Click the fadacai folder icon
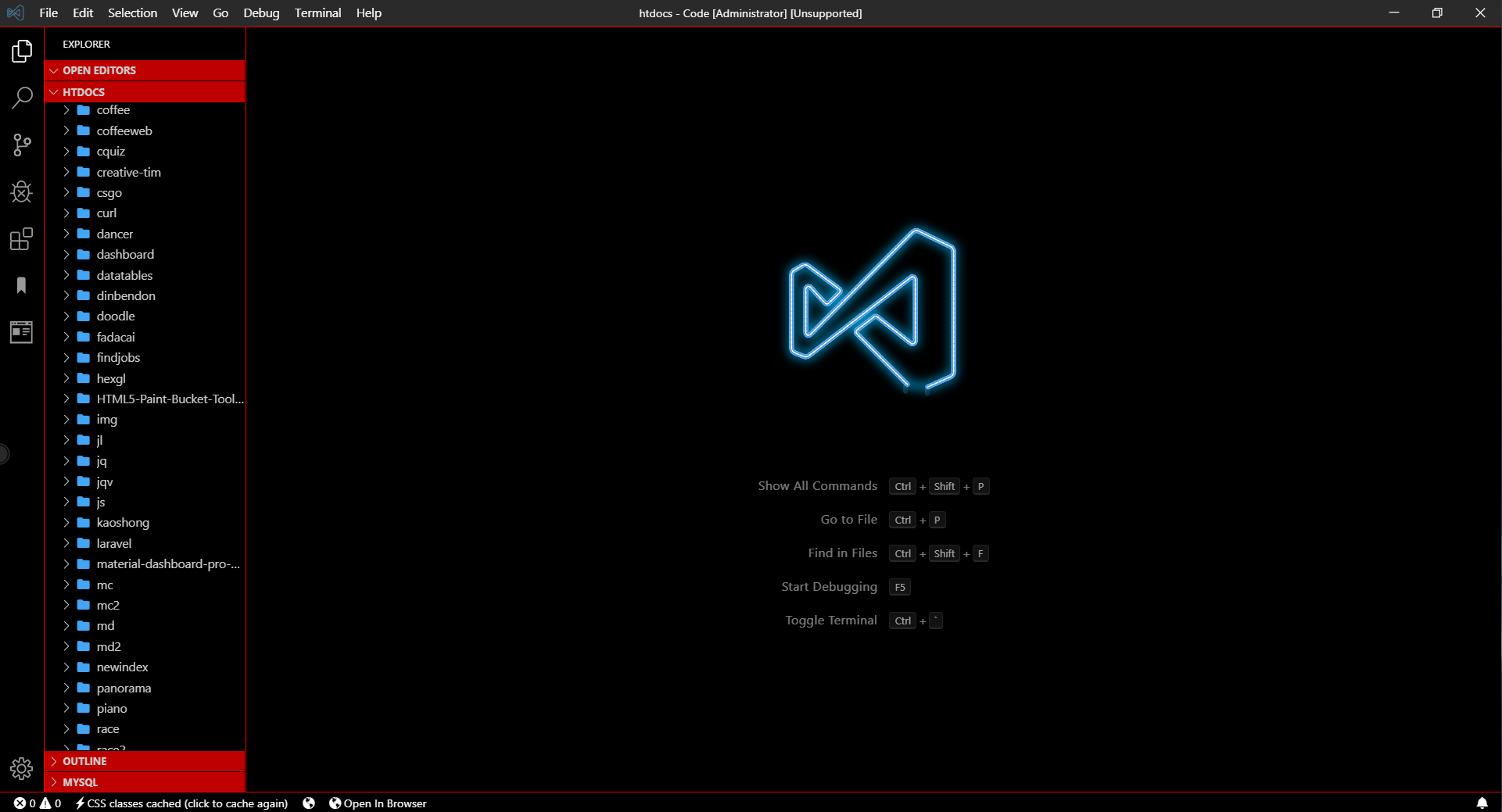1502x812 pixels. (x=84, y=337)
